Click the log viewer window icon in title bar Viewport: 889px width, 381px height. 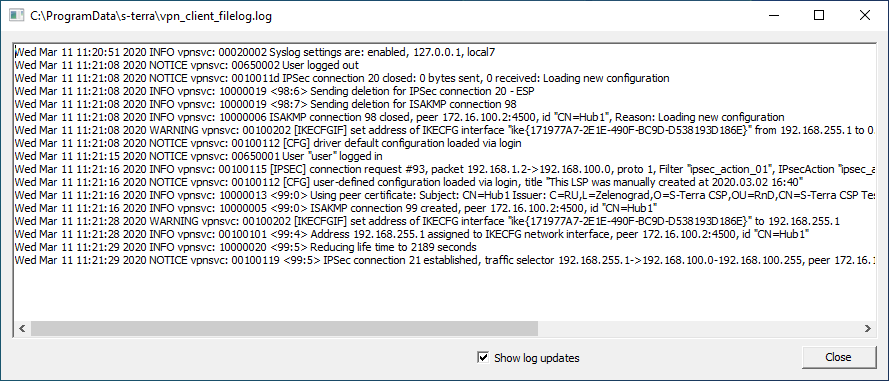point(16,16)
